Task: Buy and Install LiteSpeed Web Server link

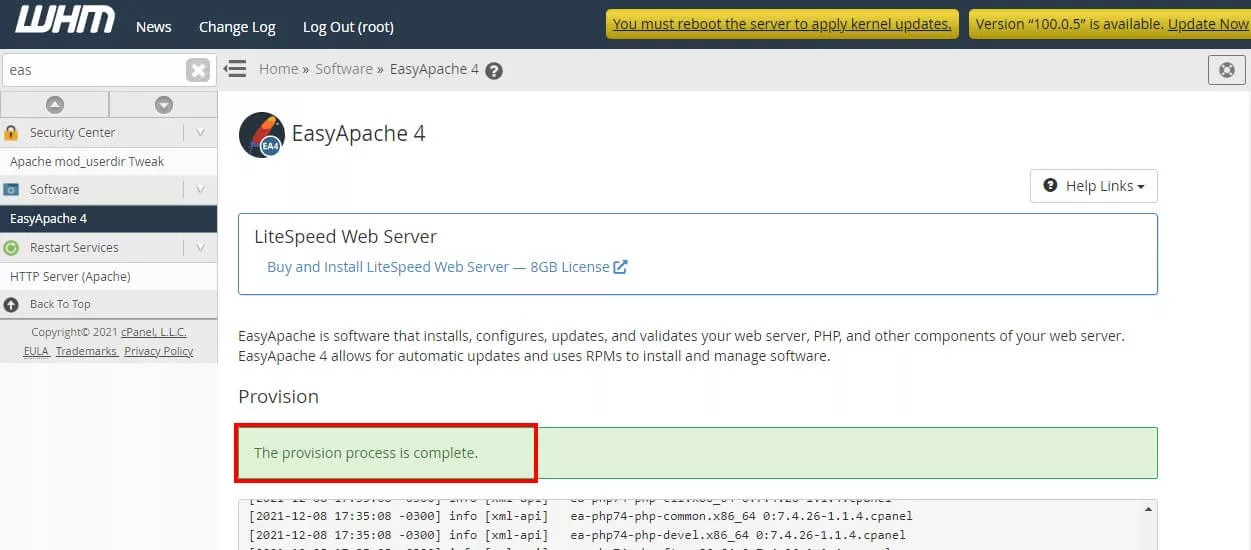Action: pyautogui.click(x=438, y=267)
